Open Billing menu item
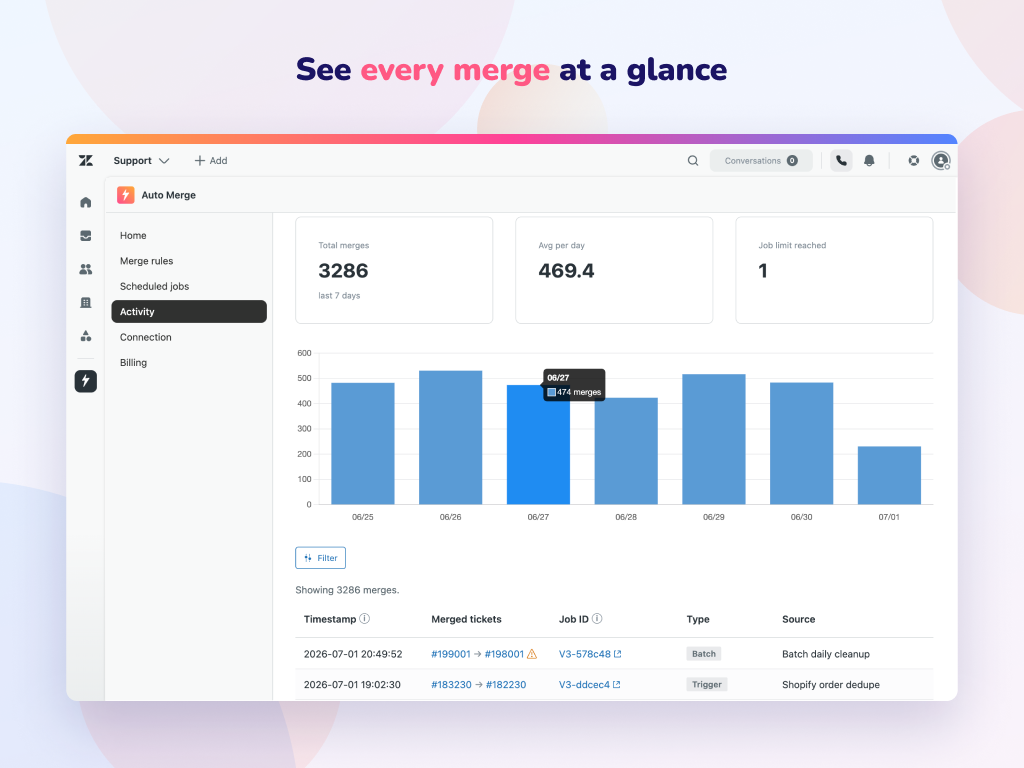The height and width of the screenshot is (768, 1024). (133, 362)
